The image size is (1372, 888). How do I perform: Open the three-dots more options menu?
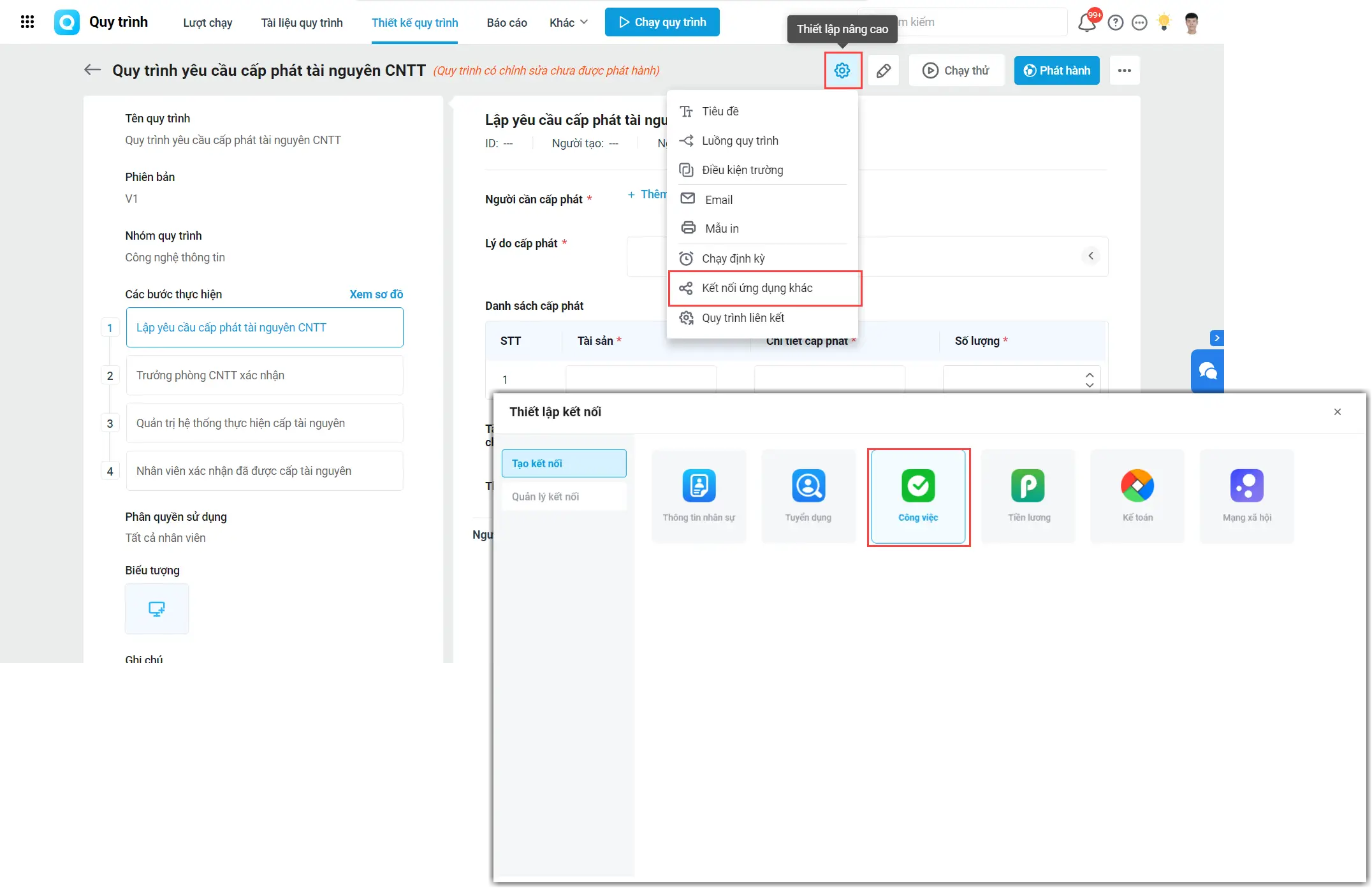pyautogui.click(x=1125, y=71)
